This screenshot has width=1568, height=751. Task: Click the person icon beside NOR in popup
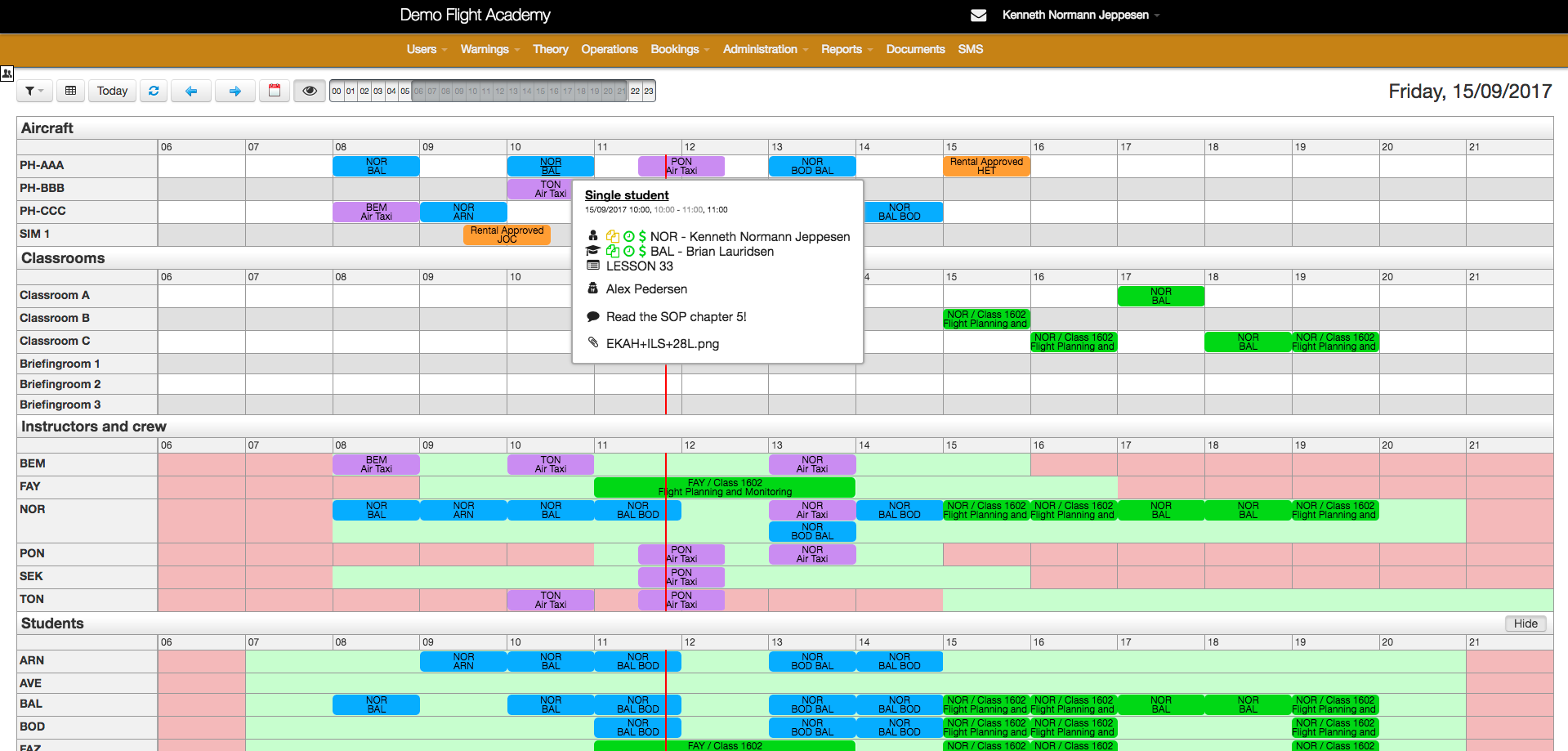(x=593, y=235)
